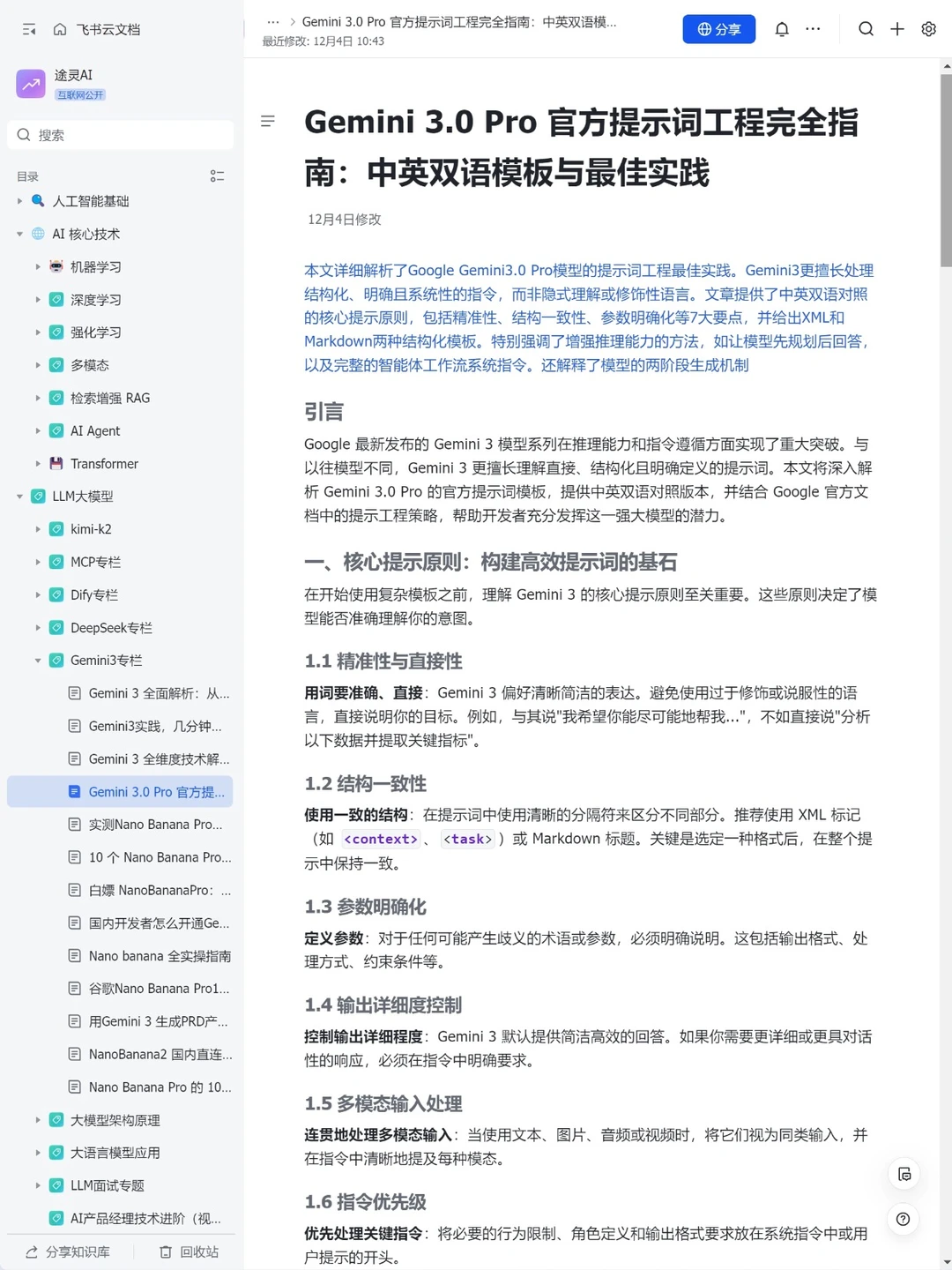The height and width of the screenshot is (1270, 952).
Task: Click the blue 分享 button
Action: (718, 29)
